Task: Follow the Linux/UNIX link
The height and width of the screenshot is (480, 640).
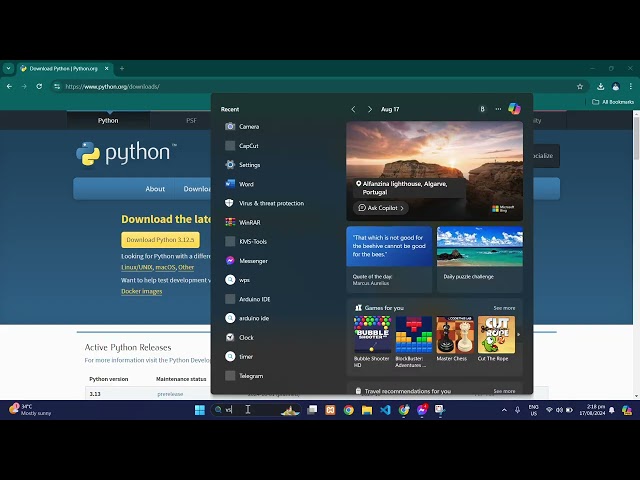Action: pyautogui.click(x=137, y=267)
